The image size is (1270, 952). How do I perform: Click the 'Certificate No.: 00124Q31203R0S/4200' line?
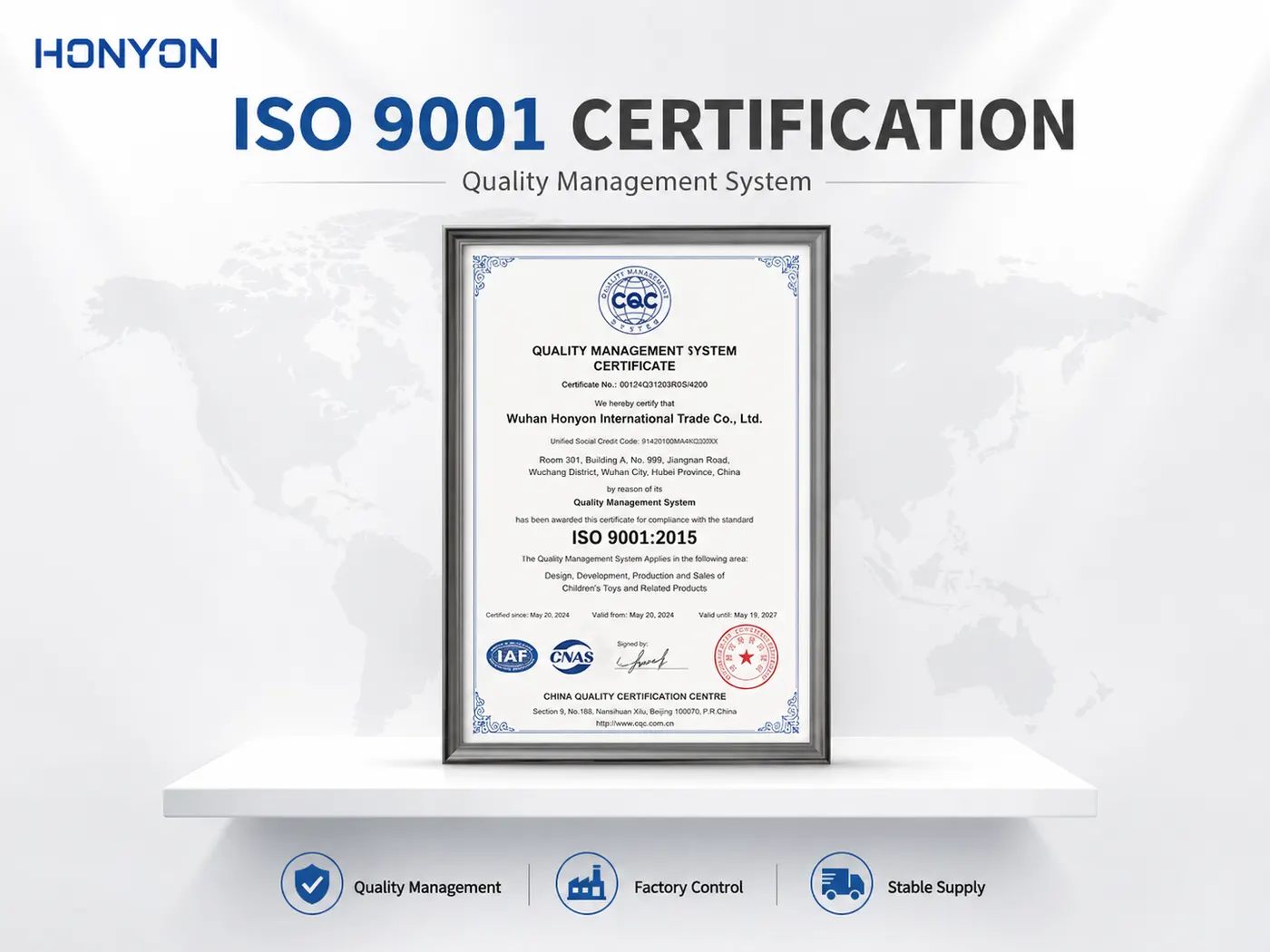634,384
